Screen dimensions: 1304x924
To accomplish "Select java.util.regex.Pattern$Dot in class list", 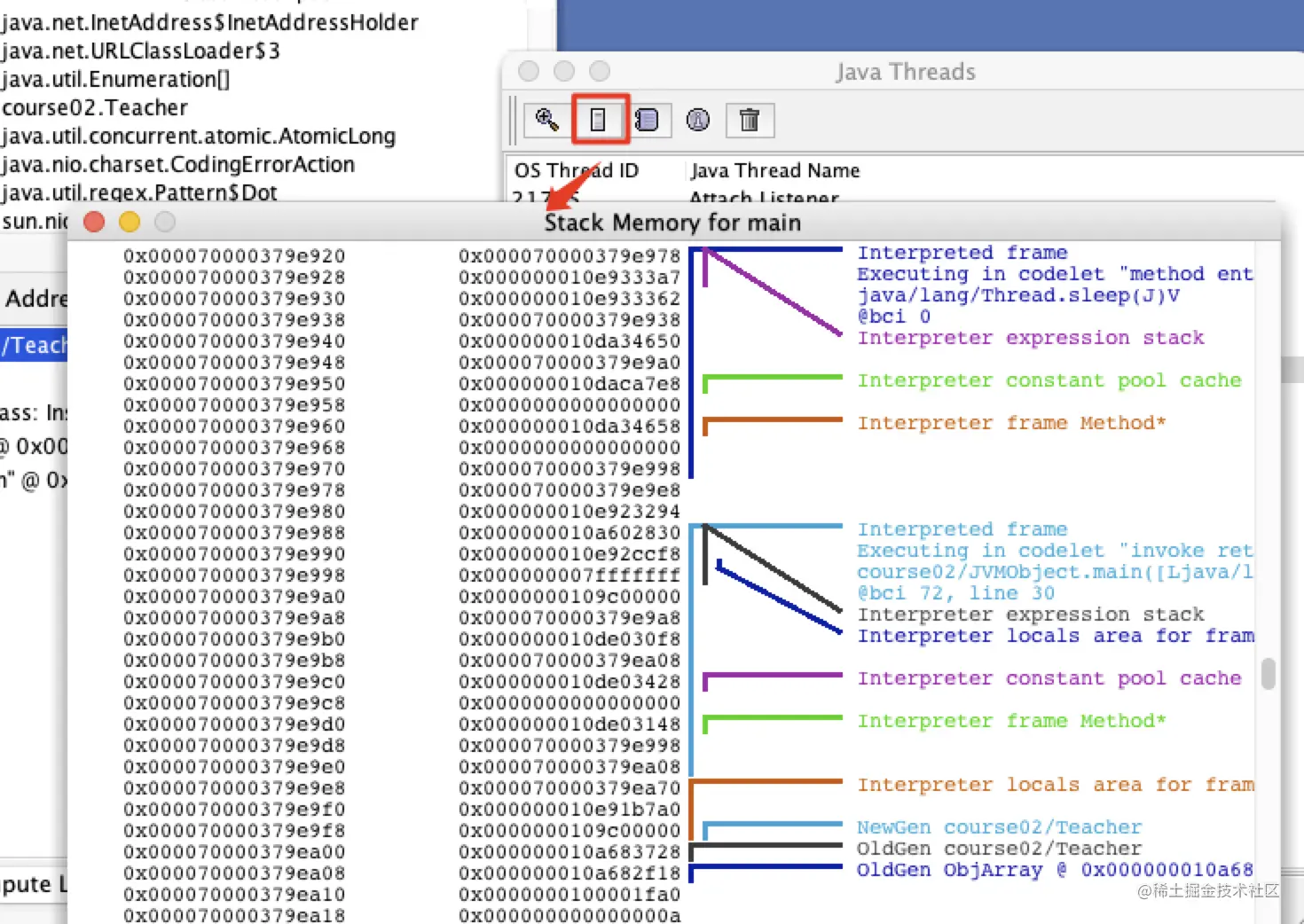I will [x=139, y=192].
